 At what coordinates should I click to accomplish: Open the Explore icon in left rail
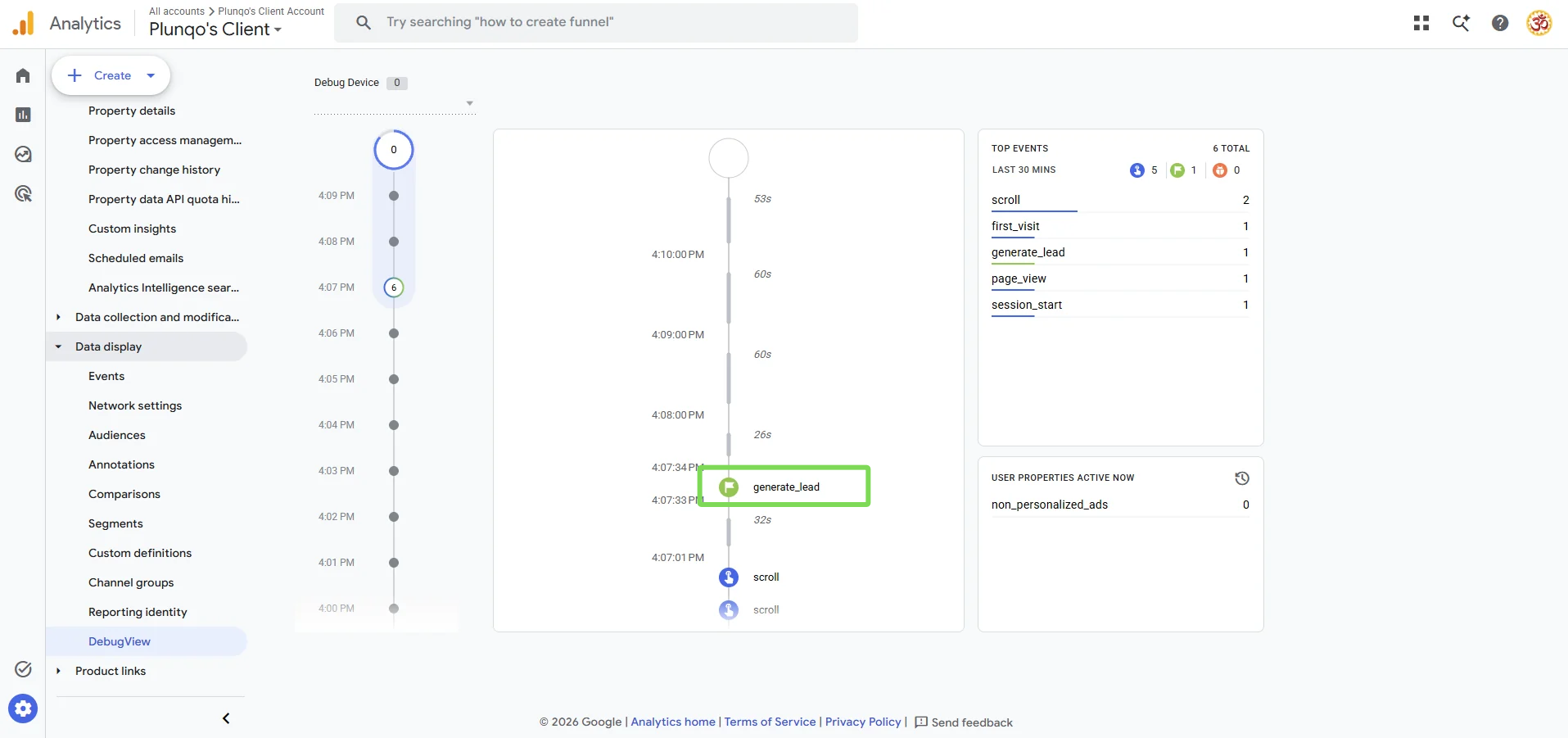23,154
